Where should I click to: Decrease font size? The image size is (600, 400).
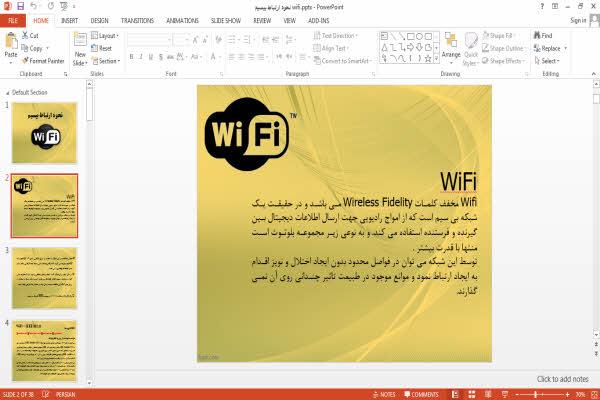(x=205, y=39)
